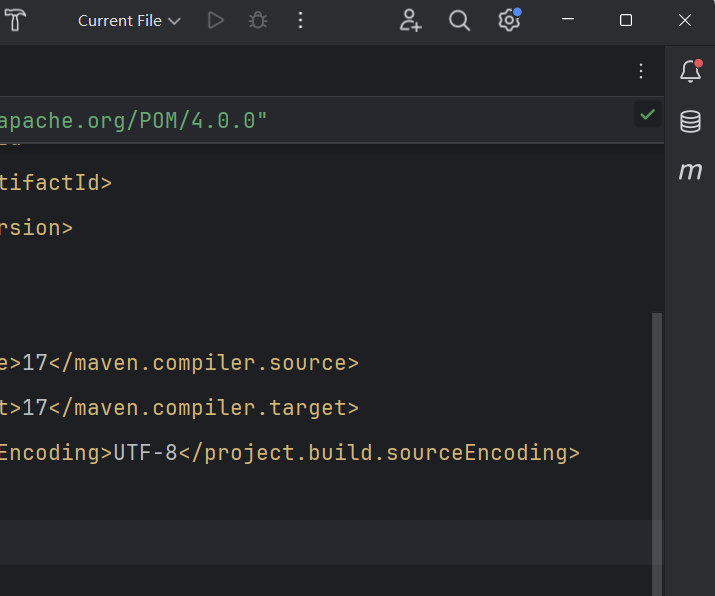Maximize the IDE window
Image resolution: width=715 pixels, height=596 pixels.
[626, 20]
